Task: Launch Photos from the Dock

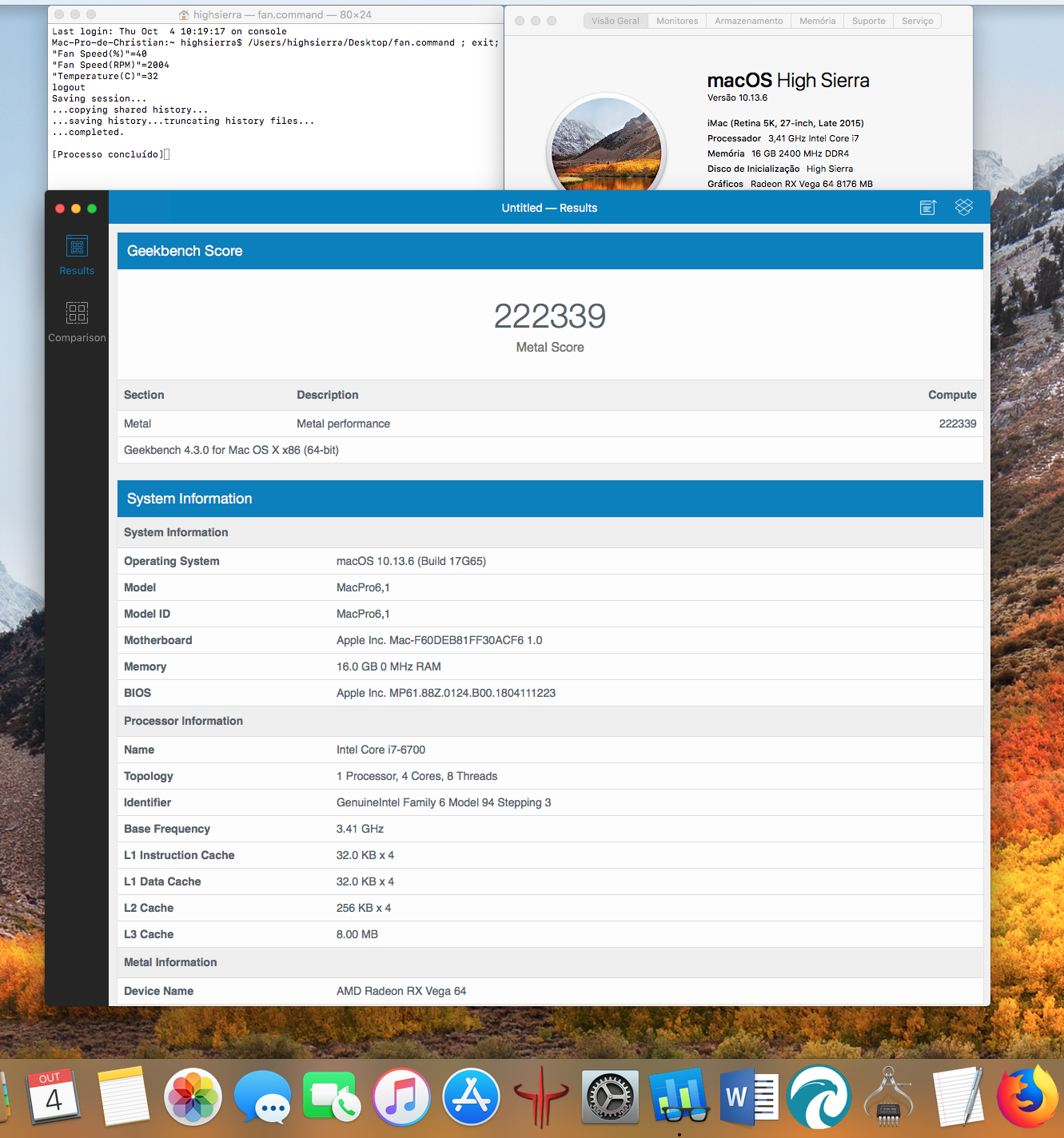Action: pos(193,1096)
